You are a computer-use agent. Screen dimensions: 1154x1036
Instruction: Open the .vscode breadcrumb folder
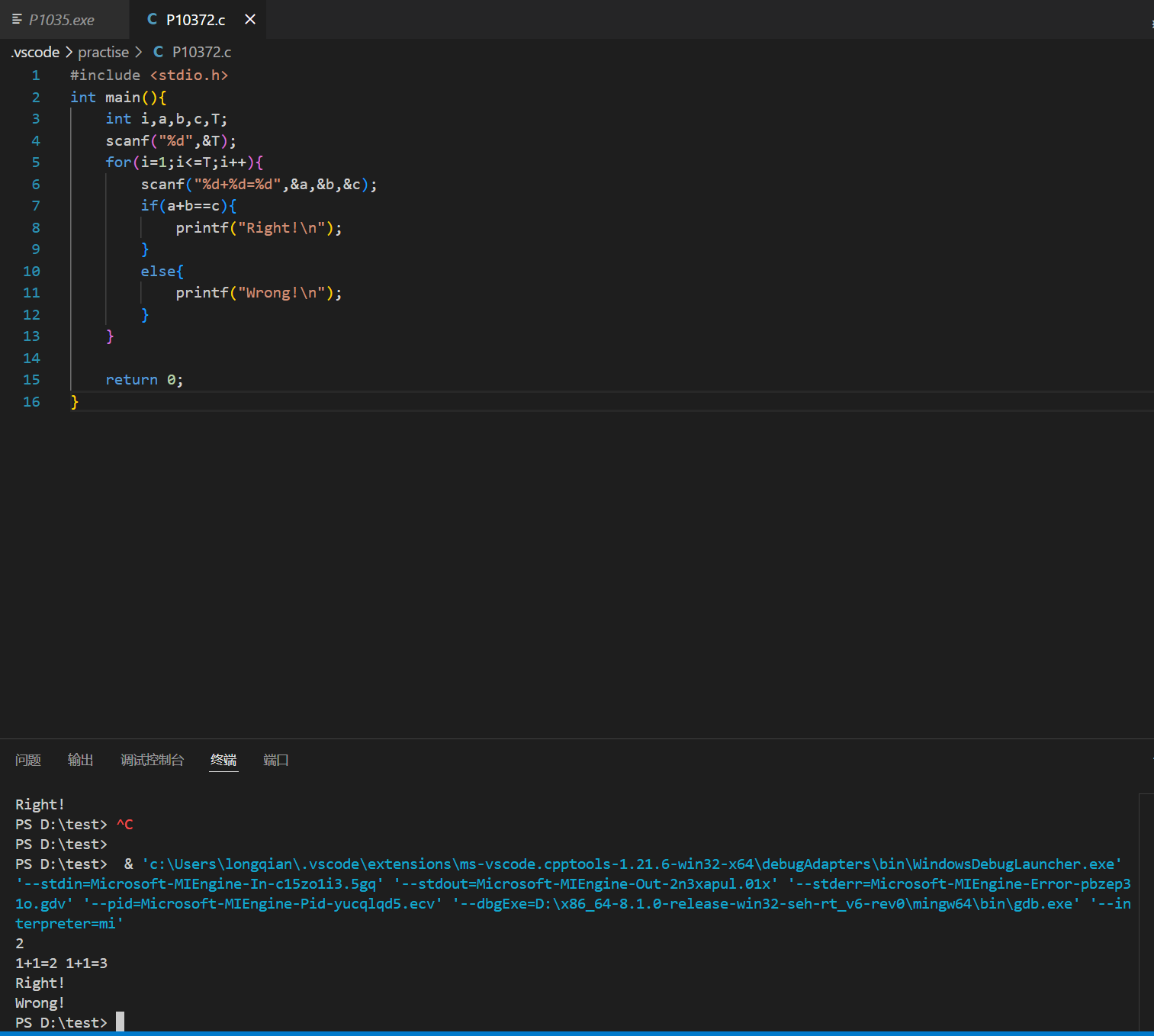tap(36, 52)
